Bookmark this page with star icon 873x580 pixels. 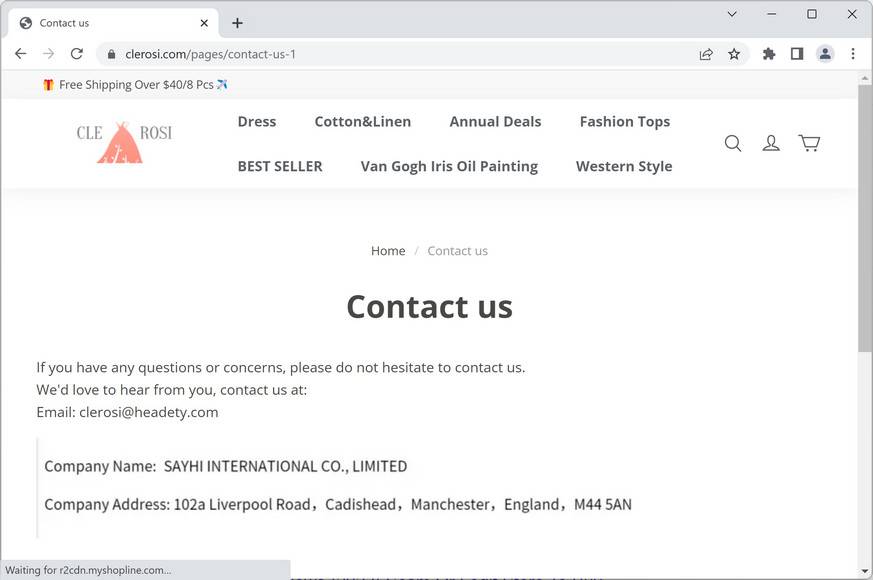[x=734, y=54]
